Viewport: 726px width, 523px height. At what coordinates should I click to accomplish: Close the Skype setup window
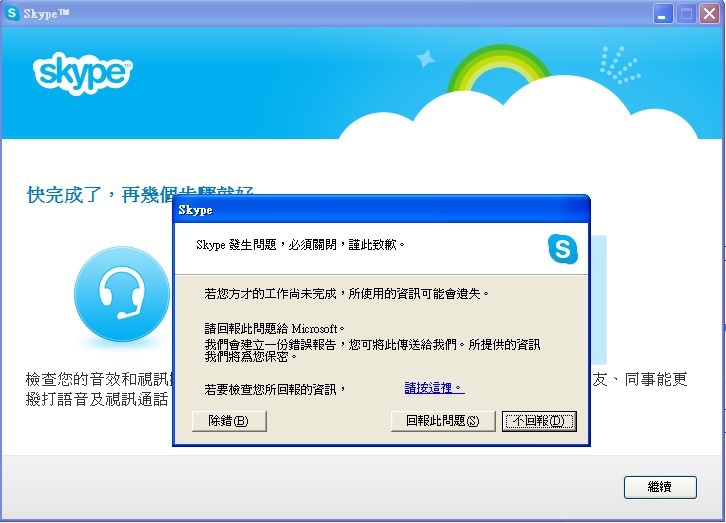click(709, 14)
